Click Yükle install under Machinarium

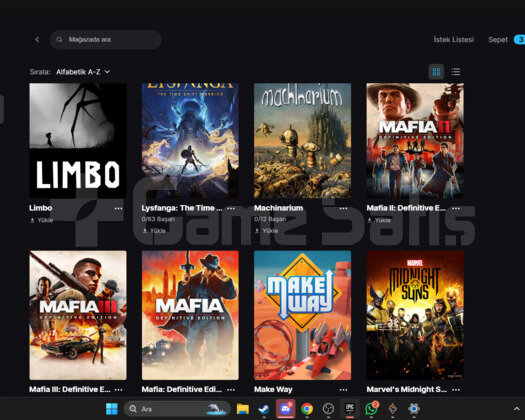point(267,230)
